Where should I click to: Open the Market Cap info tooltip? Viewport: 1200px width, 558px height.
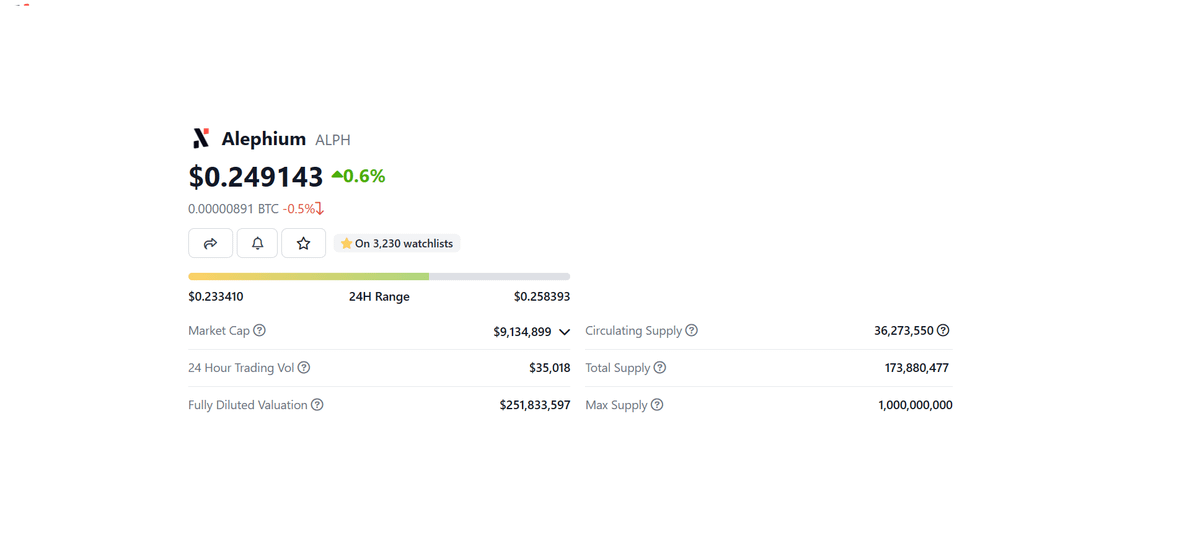point(260,331)
